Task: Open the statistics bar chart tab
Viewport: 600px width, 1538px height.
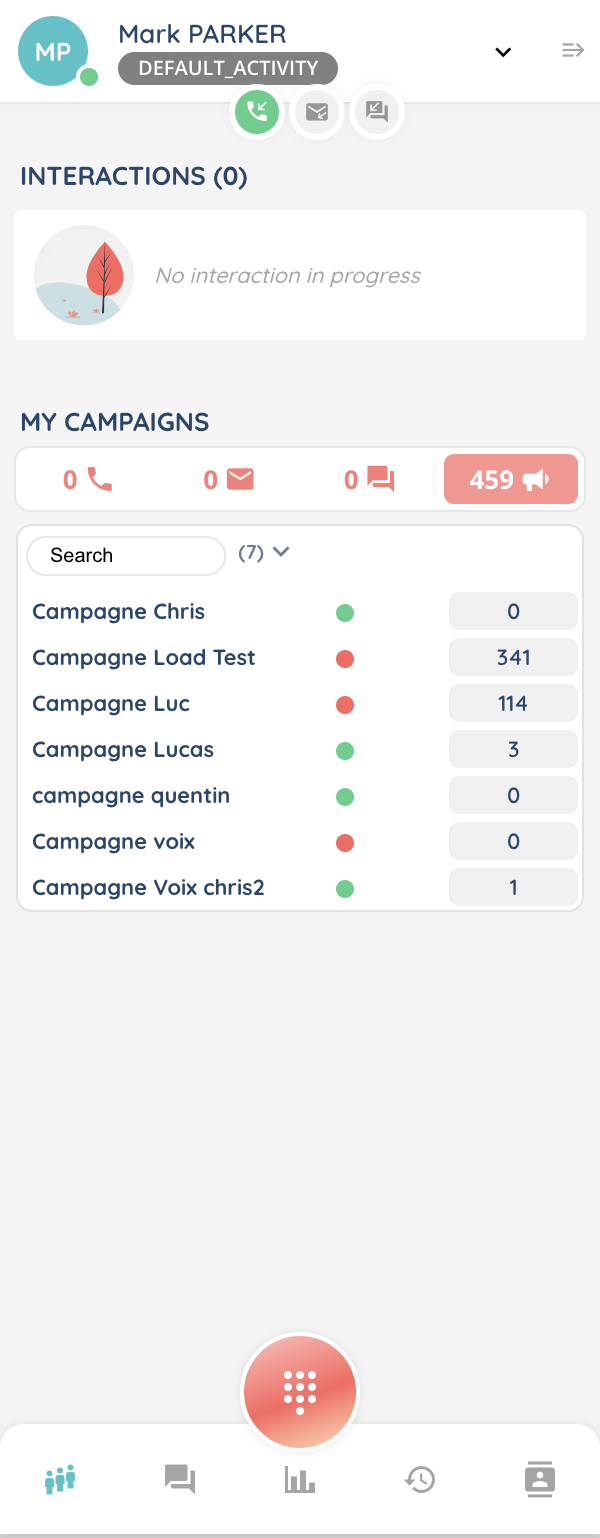Action: (x=300, y=1479)
